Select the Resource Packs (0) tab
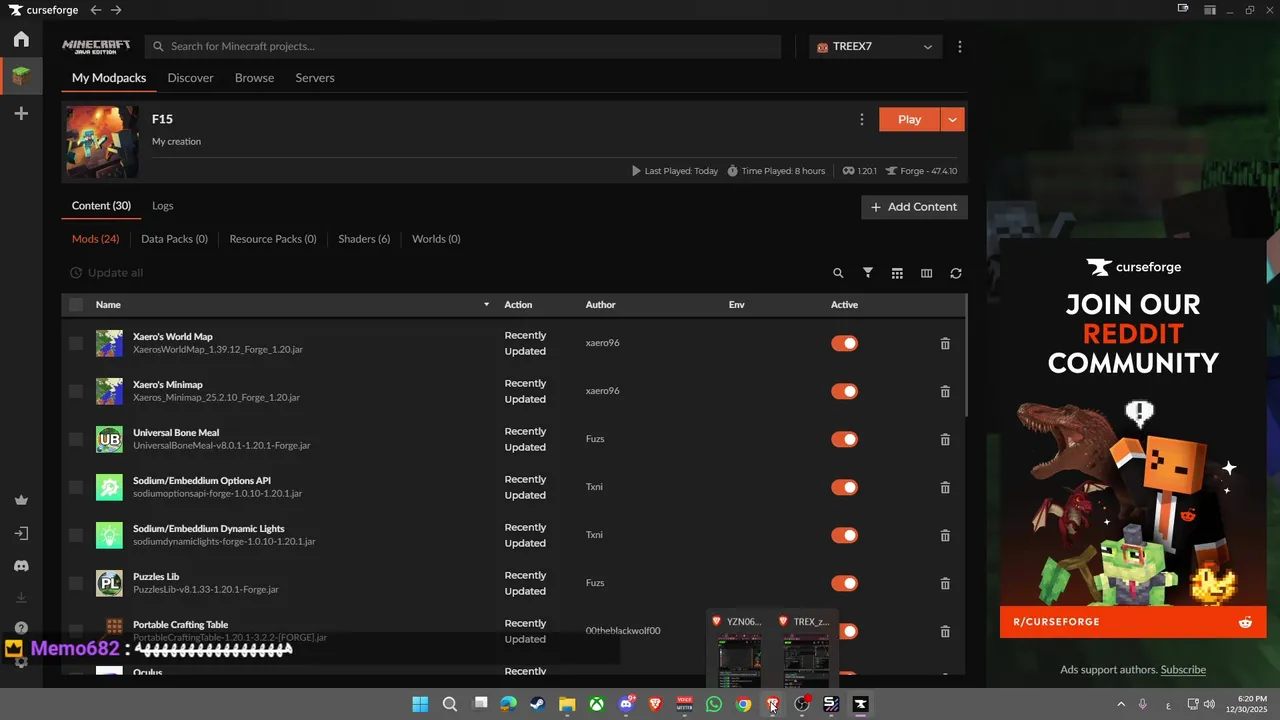Viewport: 1280px width, 720px height. coord(273,239)
